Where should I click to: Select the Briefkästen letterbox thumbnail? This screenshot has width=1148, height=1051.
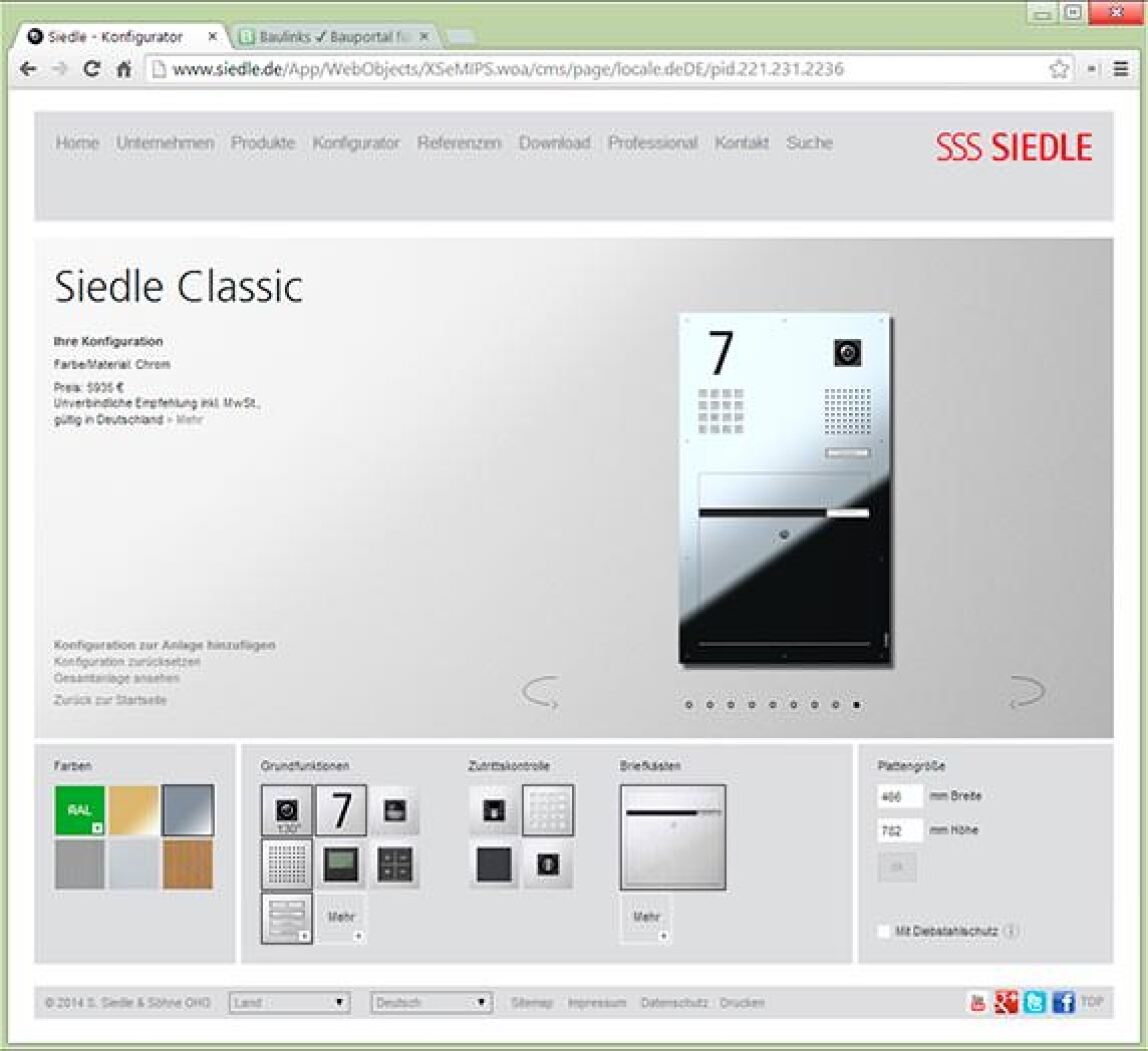pyautogui.click(x=673, y=837)
